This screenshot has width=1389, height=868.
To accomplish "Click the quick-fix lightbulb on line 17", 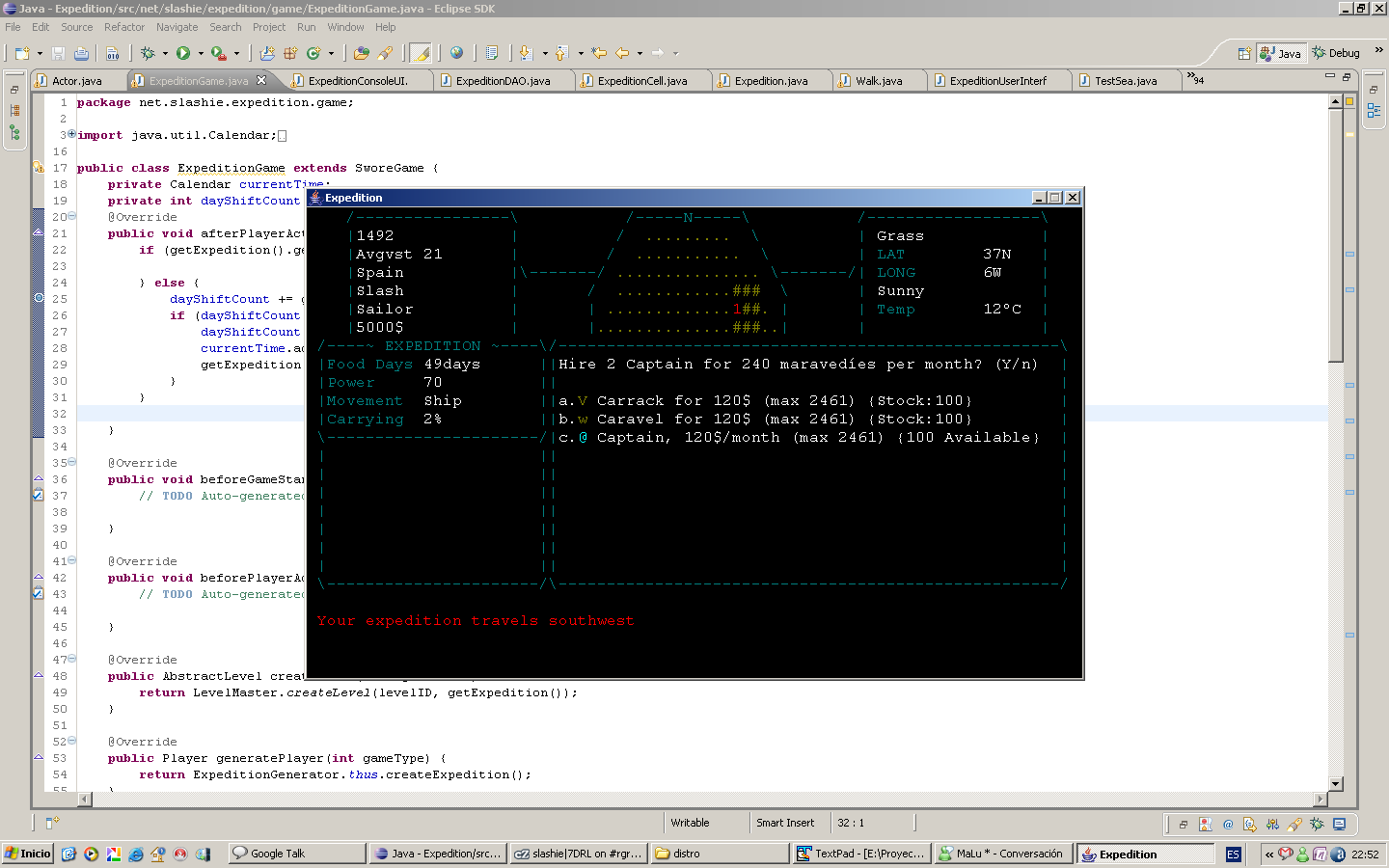I will point(39,168).
